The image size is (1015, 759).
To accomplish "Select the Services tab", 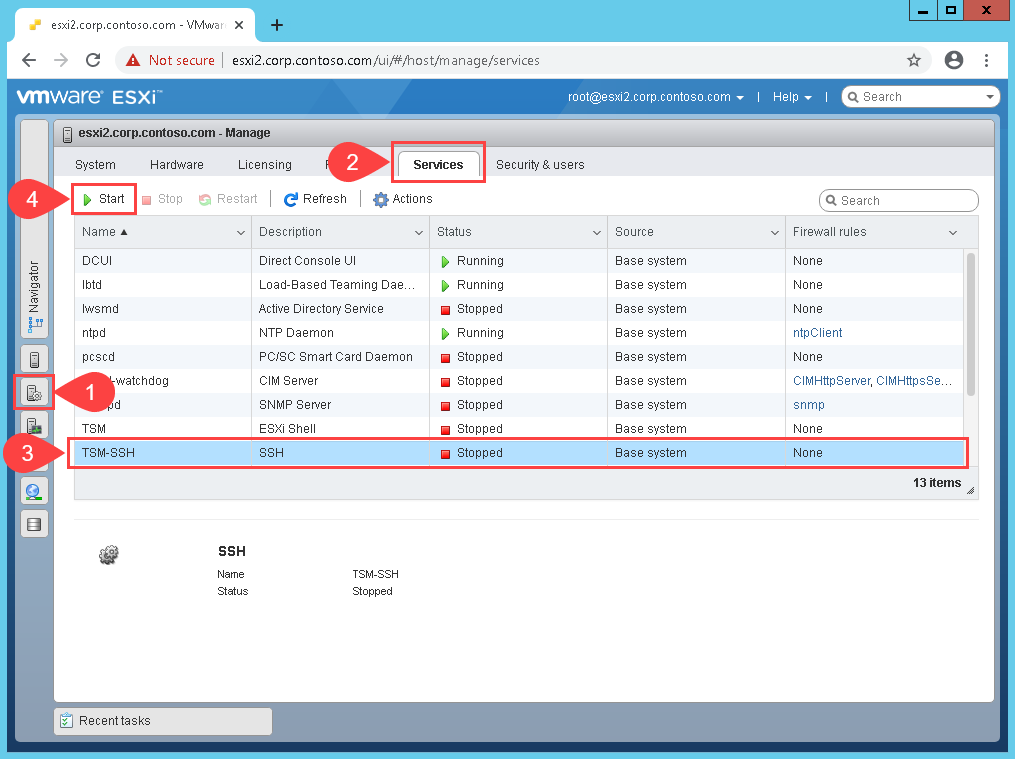I will (438, 164).
